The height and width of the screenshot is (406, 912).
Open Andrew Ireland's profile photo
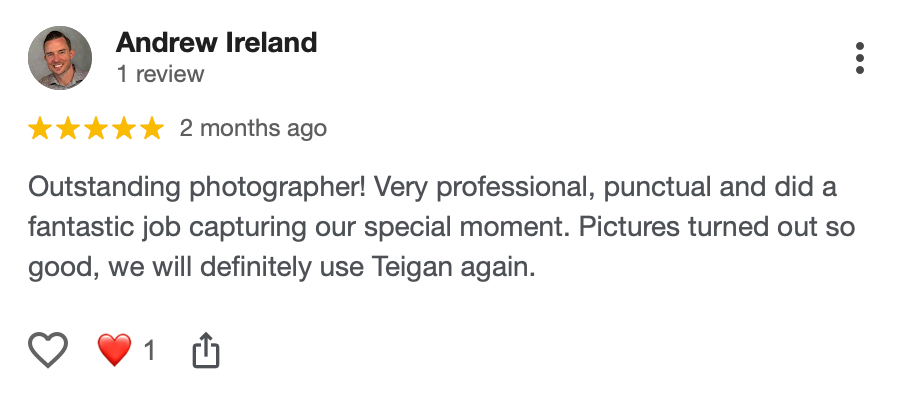pos(60,58)
